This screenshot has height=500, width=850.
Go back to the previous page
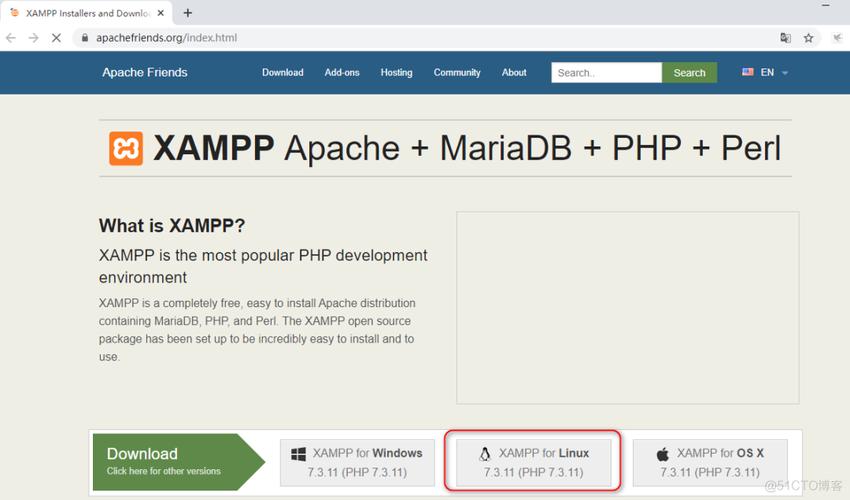click(11, 38)
